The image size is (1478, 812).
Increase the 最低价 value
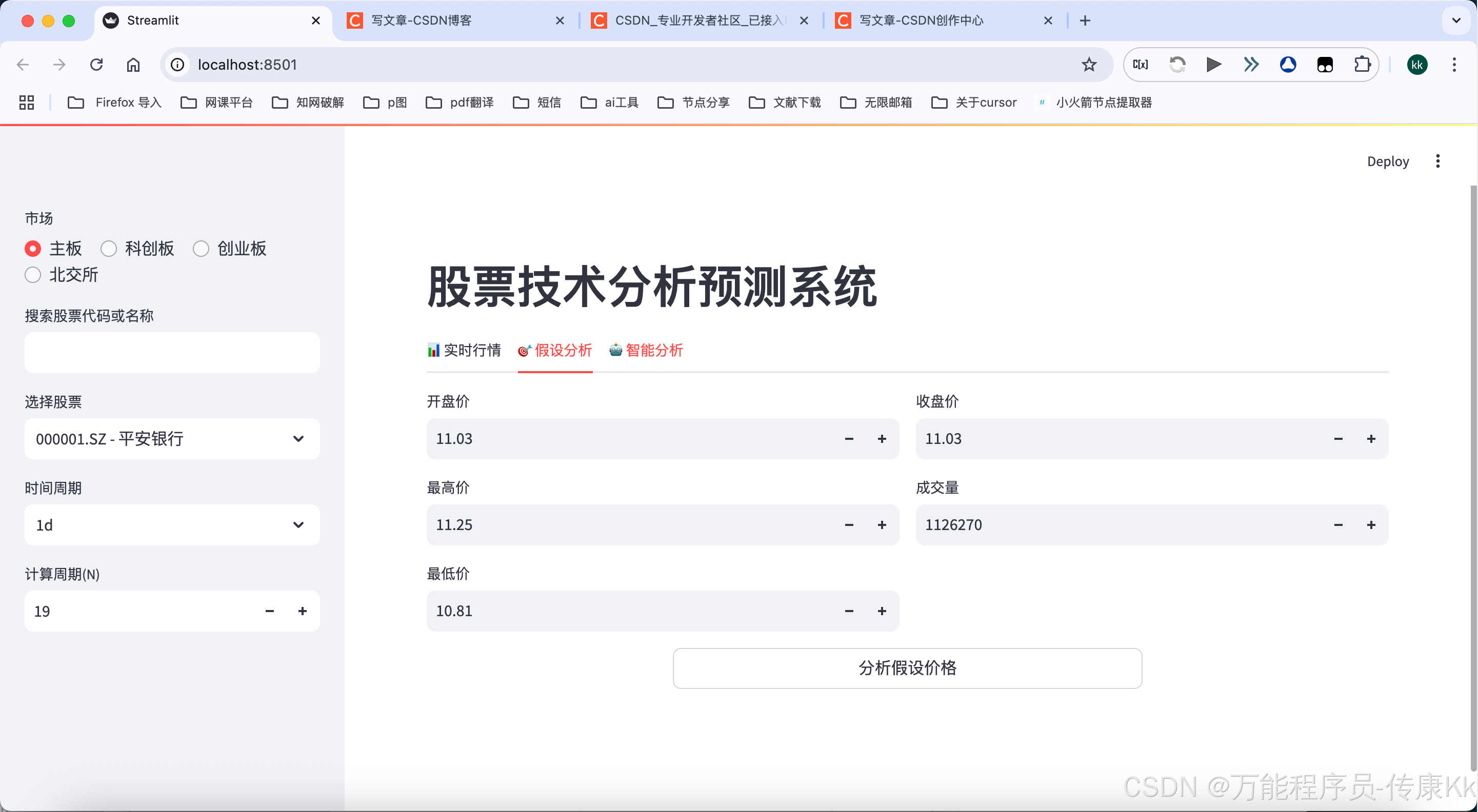882,611
